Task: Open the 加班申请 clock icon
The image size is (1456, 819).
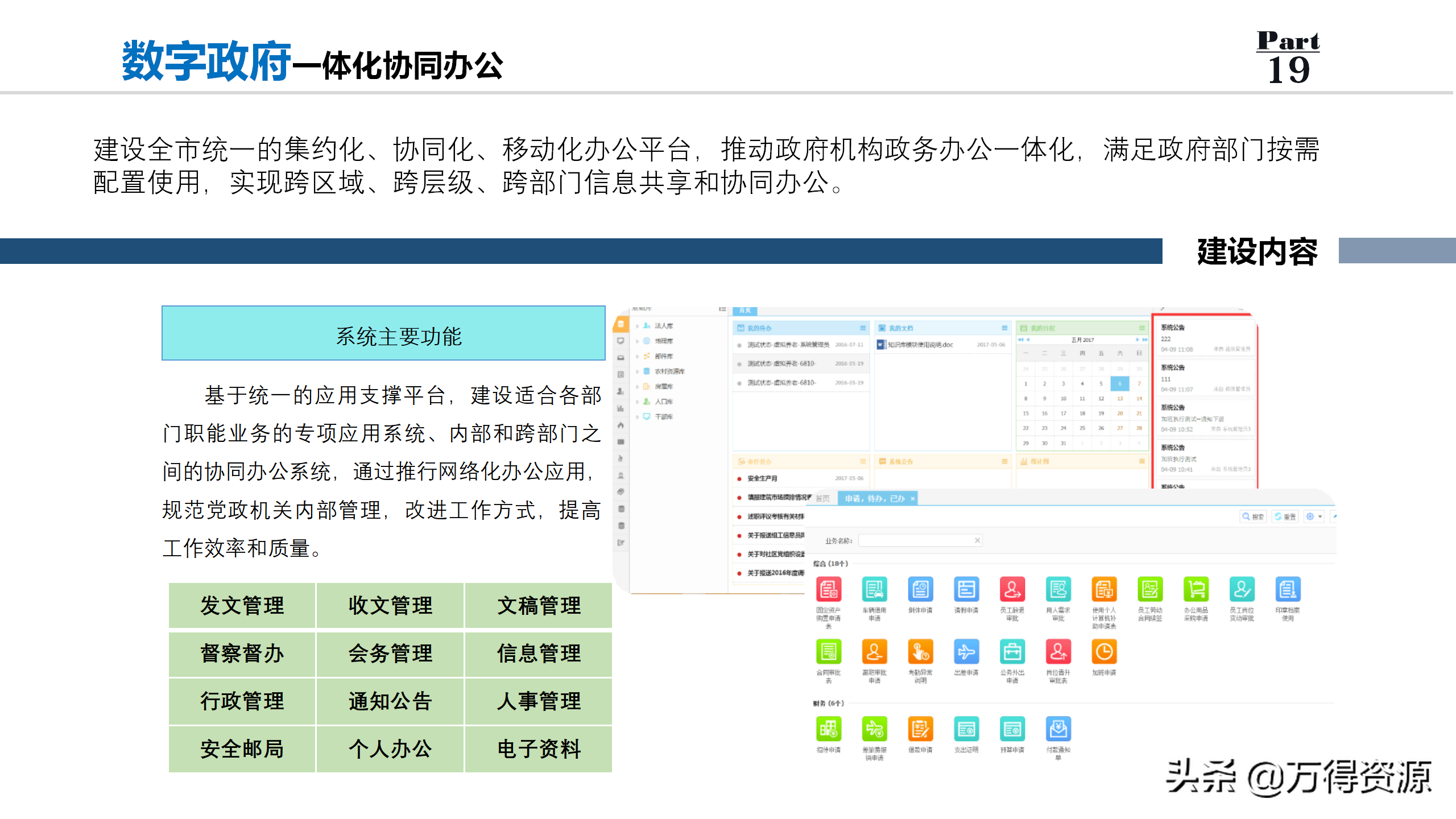Action: [1104, 652]
